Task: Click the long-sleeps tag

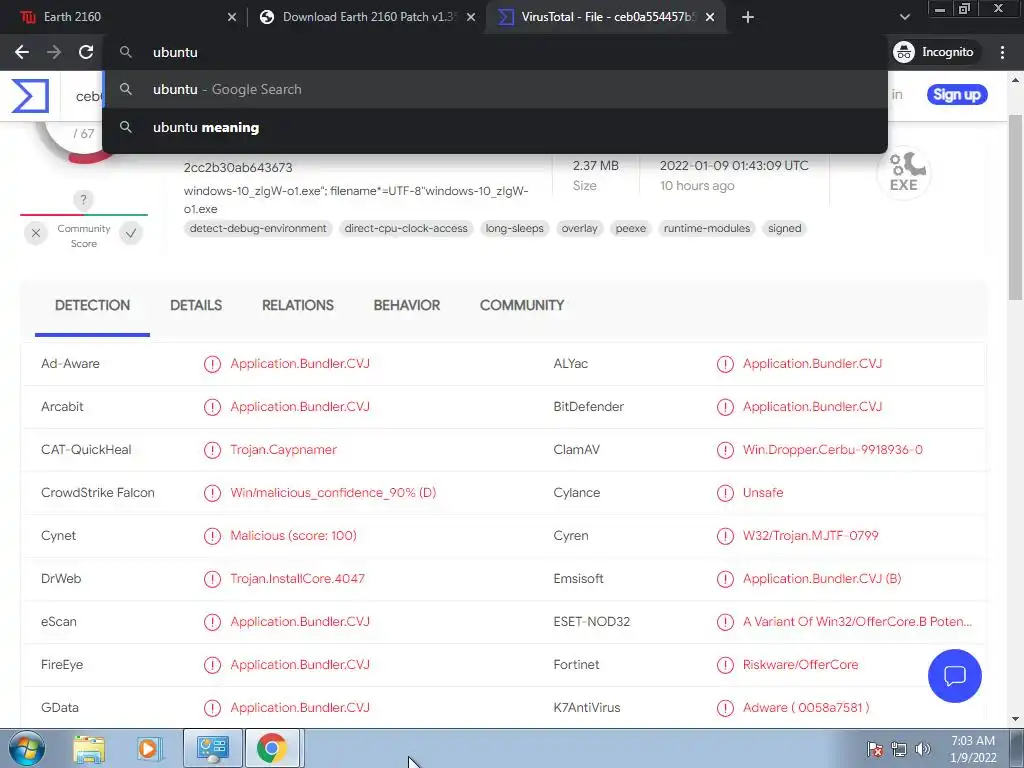Action: [515, 229]
